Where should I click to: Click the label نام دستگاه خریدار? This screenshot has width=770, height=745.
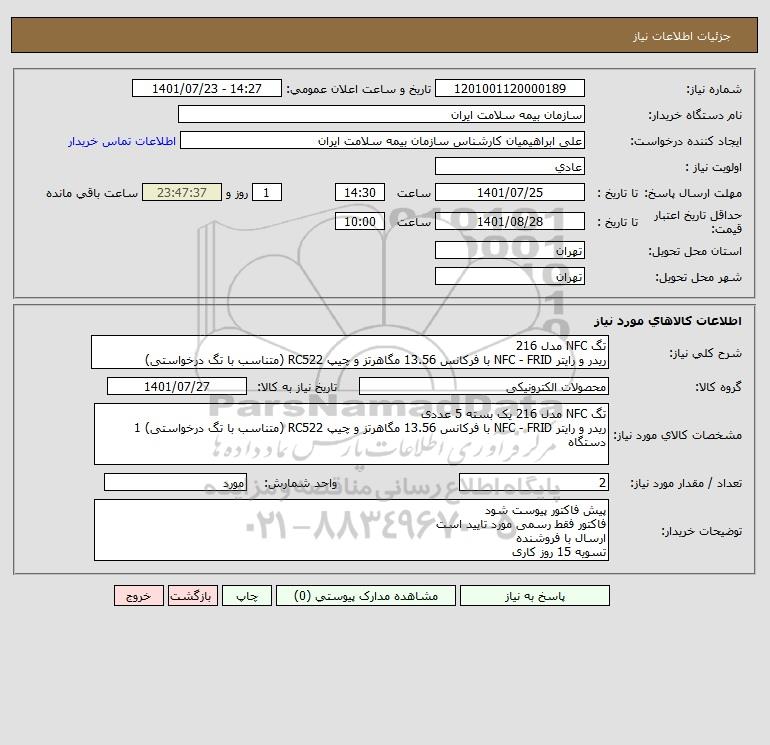tap(695, 115)
